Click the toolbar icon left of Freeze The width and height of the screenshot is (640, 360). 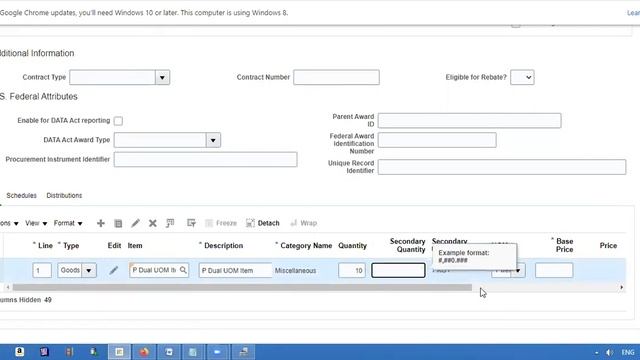click(x=191, y=223)
